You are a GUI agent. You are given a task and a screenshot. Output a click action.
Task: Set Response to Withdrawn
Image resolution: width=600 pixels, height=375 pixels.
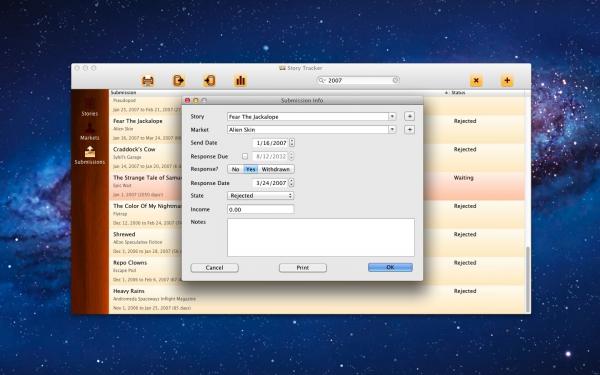(x=276, y=169)
